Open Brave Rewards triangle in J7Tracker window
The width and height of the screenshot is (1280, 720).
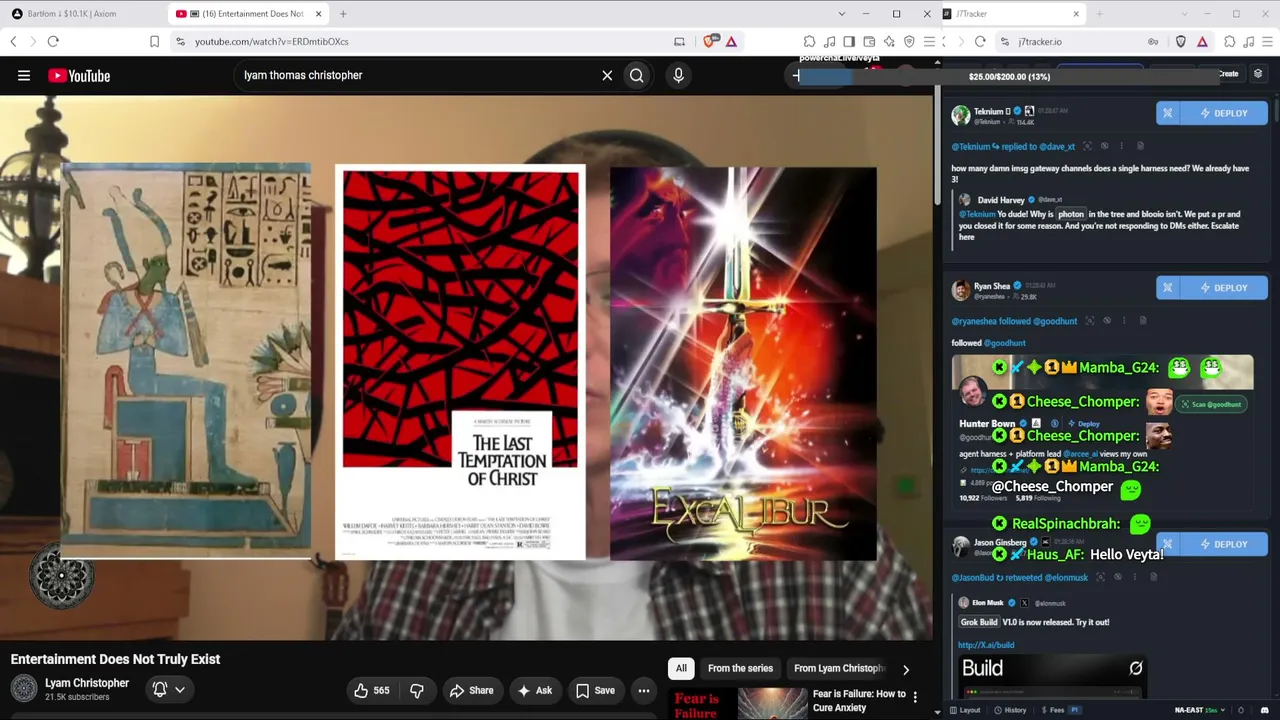point(1202,41)
